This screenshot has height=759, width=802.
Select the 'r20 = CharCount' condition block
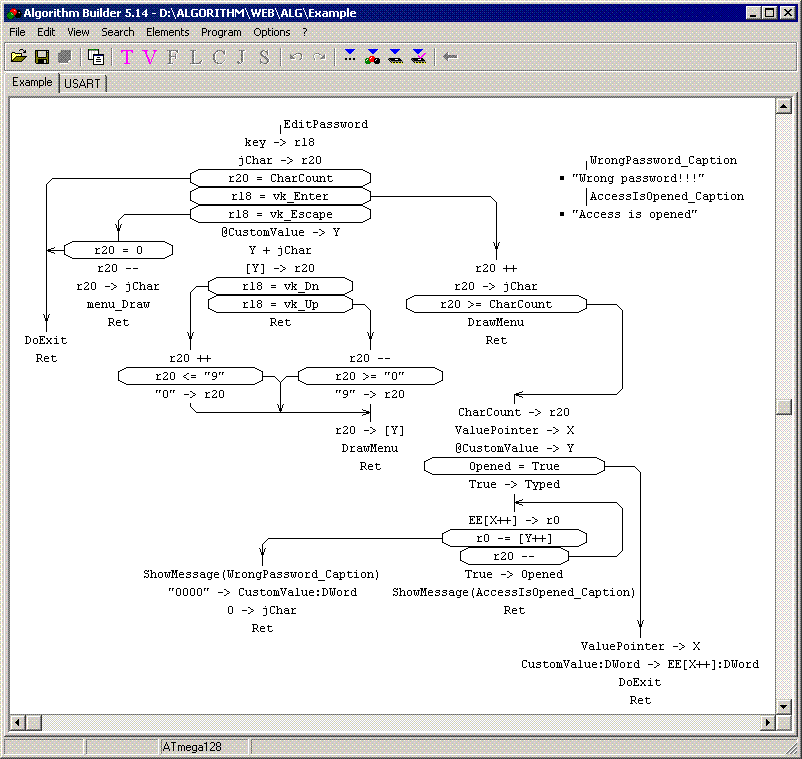pyautogui.click(x=280, y=178)
